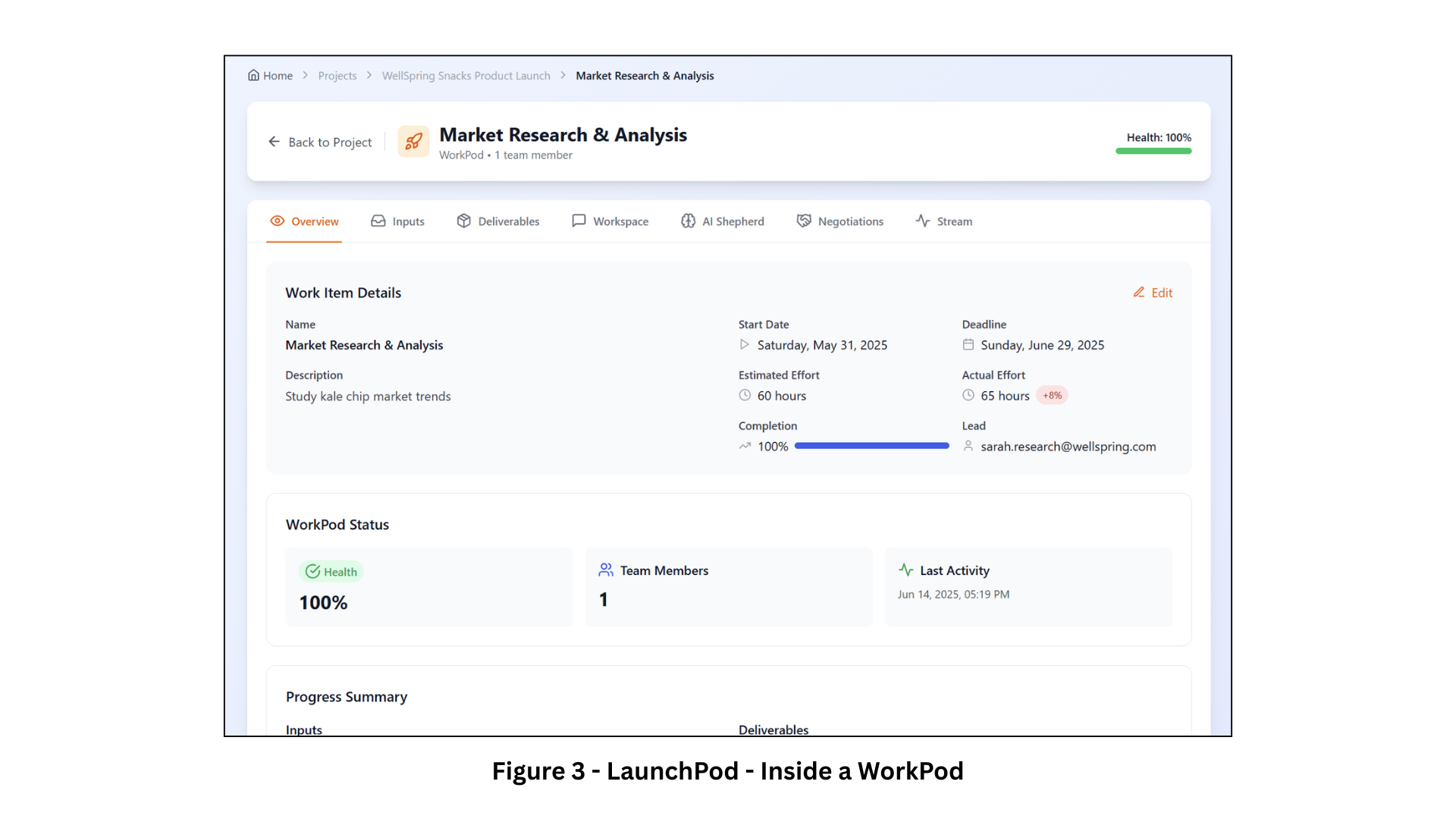Click the green Health badge

pyautogui.click(x=331, y=572)
